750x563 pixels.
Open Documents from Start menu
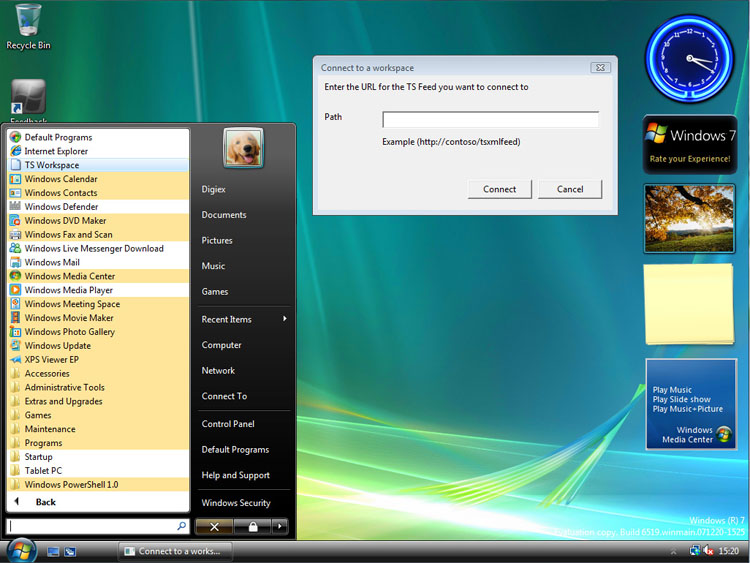pos(224,215)
